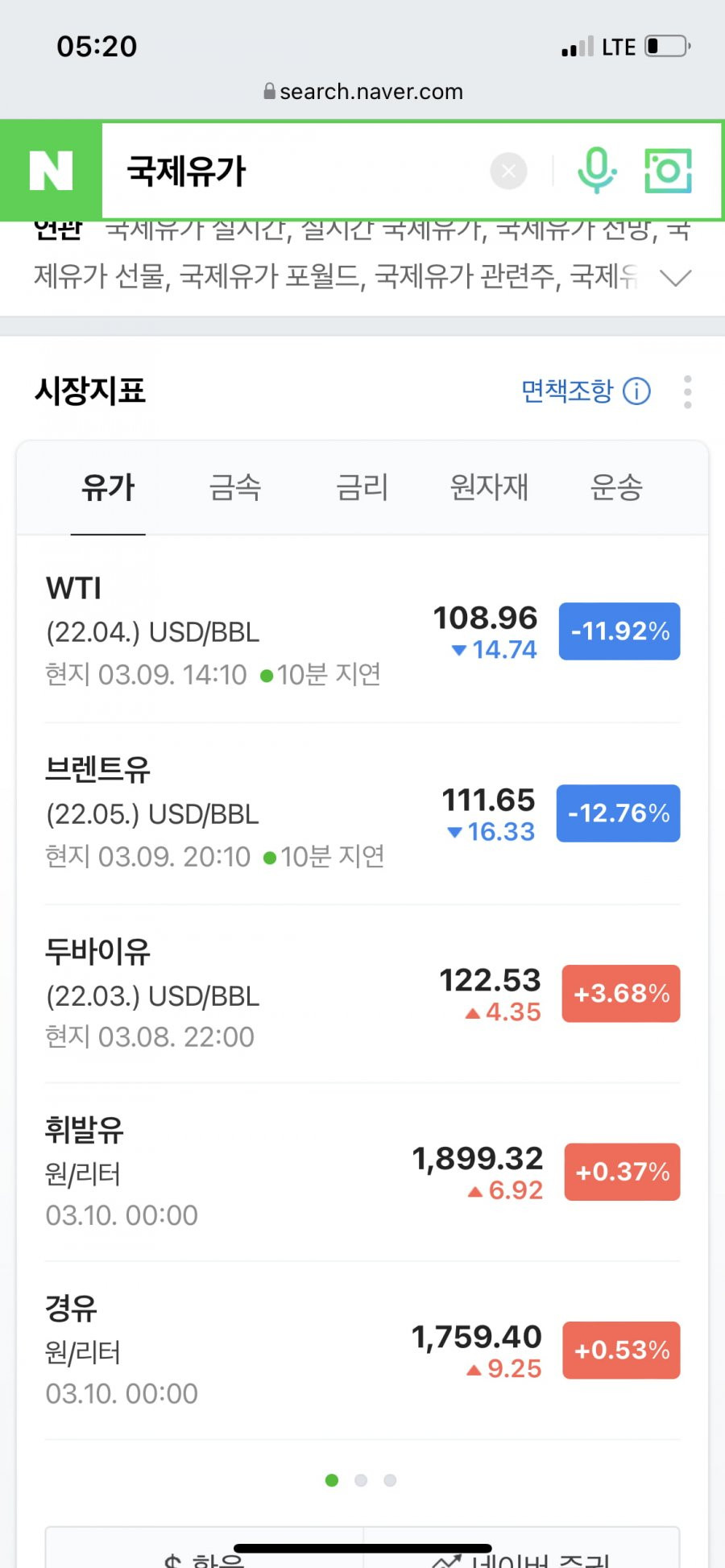This screenshot has height=1568, width=725.
Task: Tap the WTI -11.92% change badge
Action: click(x=619, y=631)
